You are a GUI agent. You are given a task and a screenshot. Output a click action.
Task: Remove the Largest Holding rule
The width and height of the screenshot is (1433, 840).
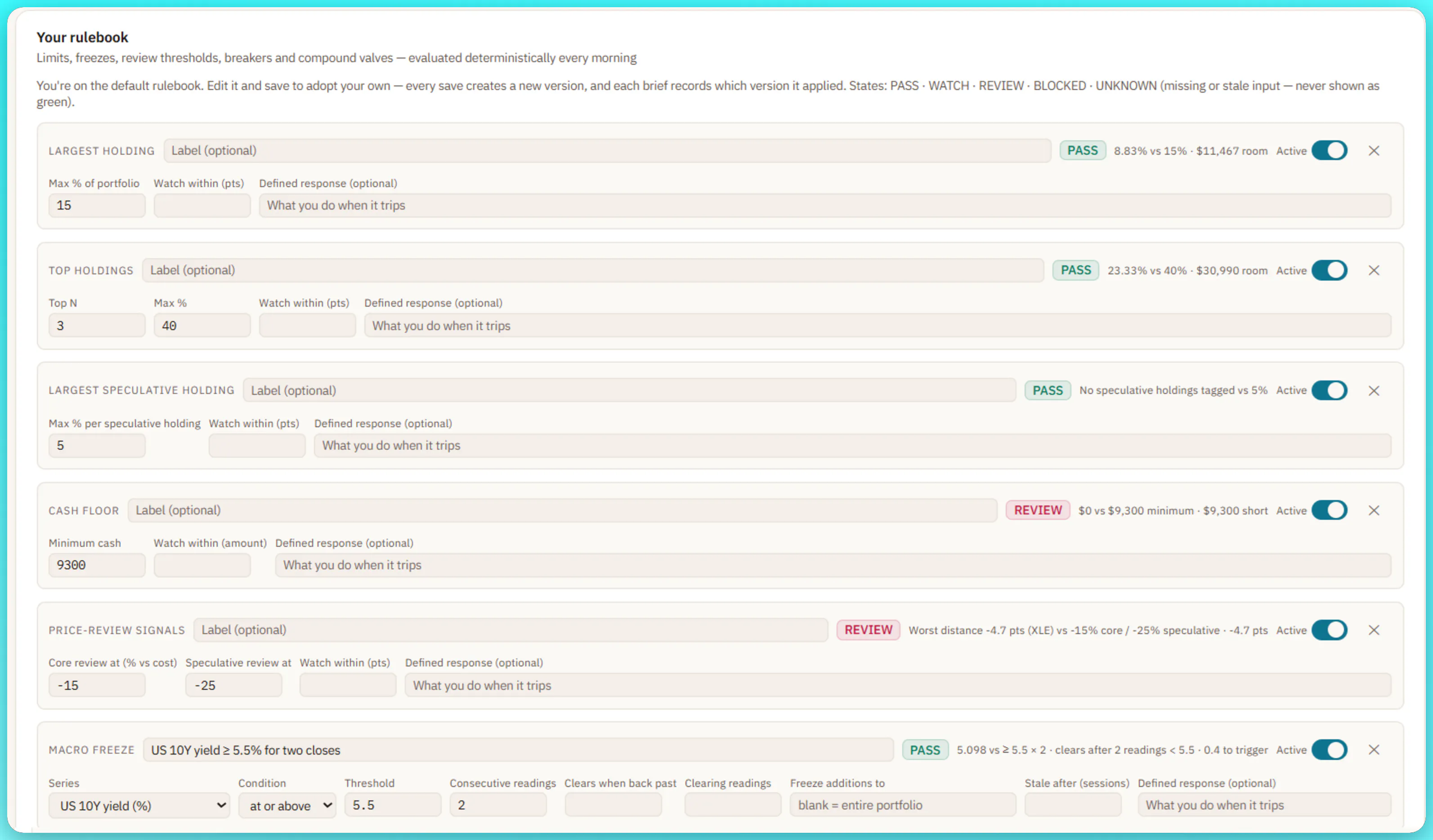(x=1373, y=151)
